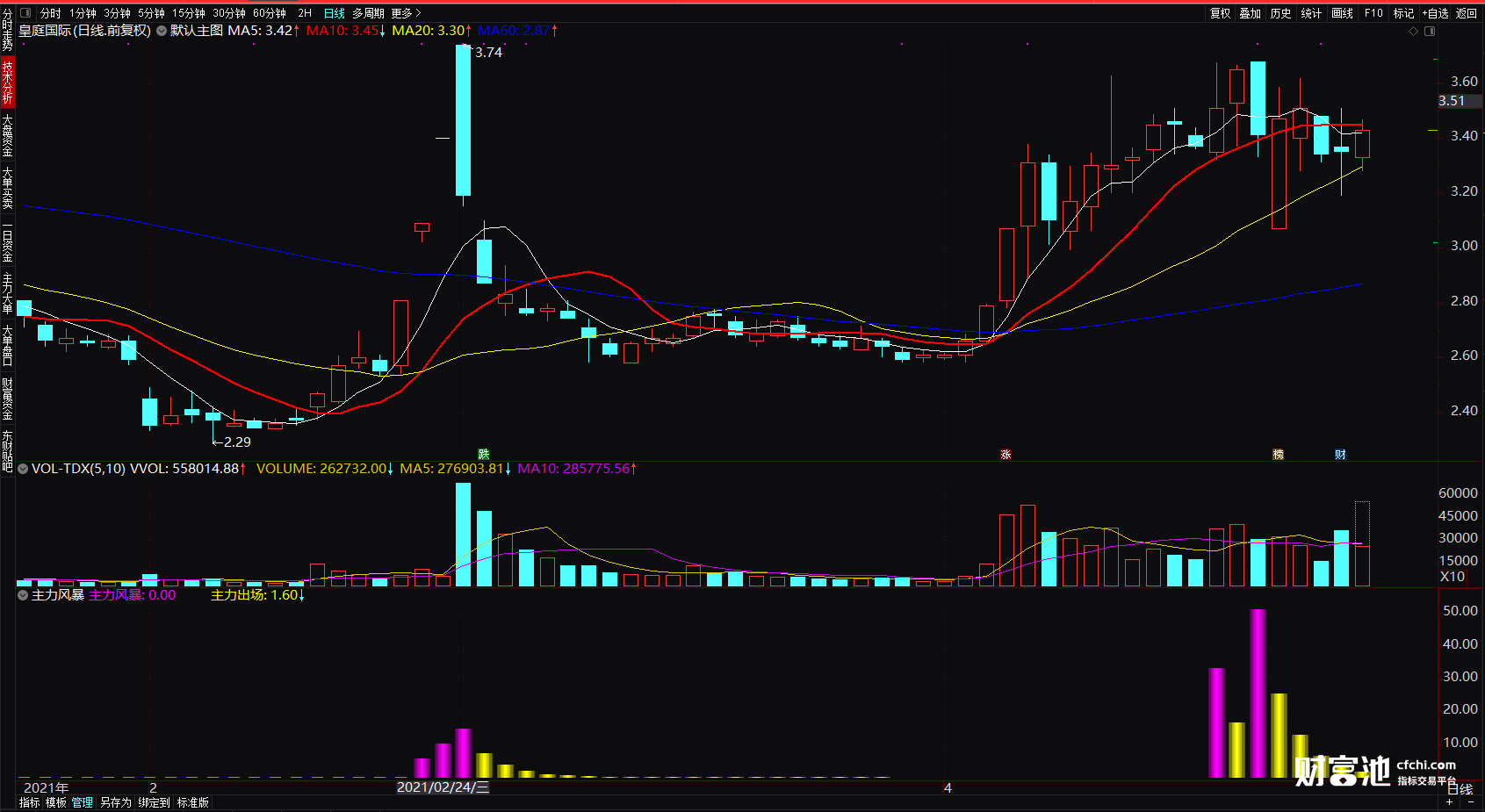The width and height of the screenshot is (1485, 812).
Task: Click the 2021/02/24/三 date label
Action: tap(443, 787)
